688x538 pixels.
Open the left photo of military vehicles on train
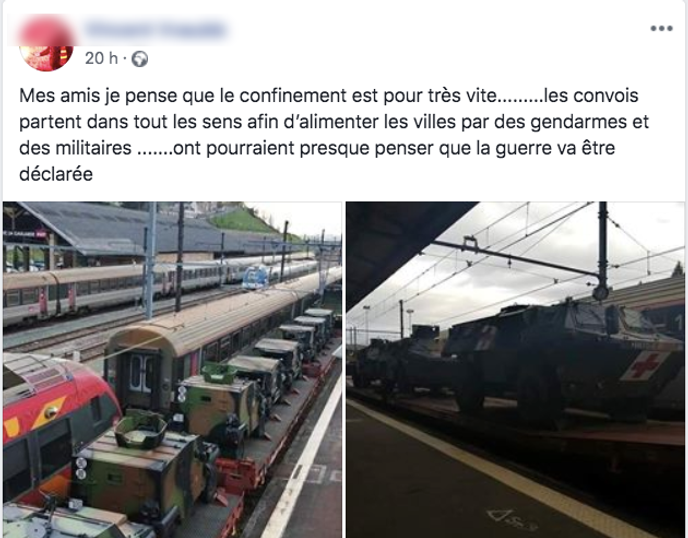click(172, 369)
